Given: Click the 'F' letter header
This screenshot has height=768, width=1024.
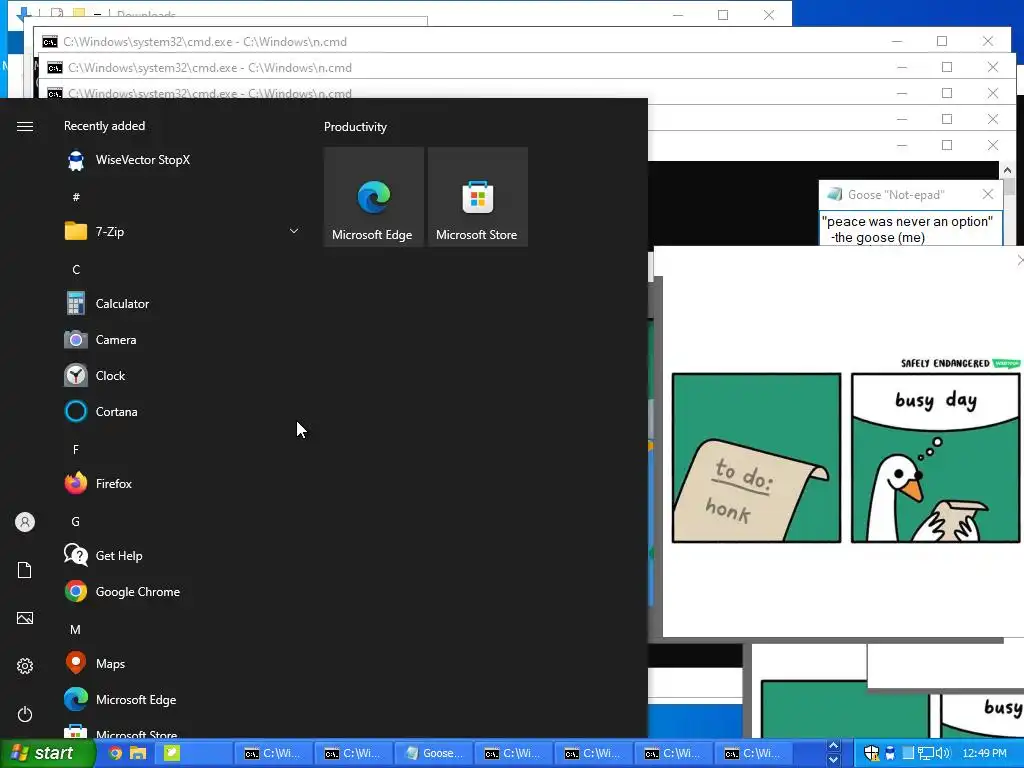Looking at the screenshot, I should click(76, 449).
